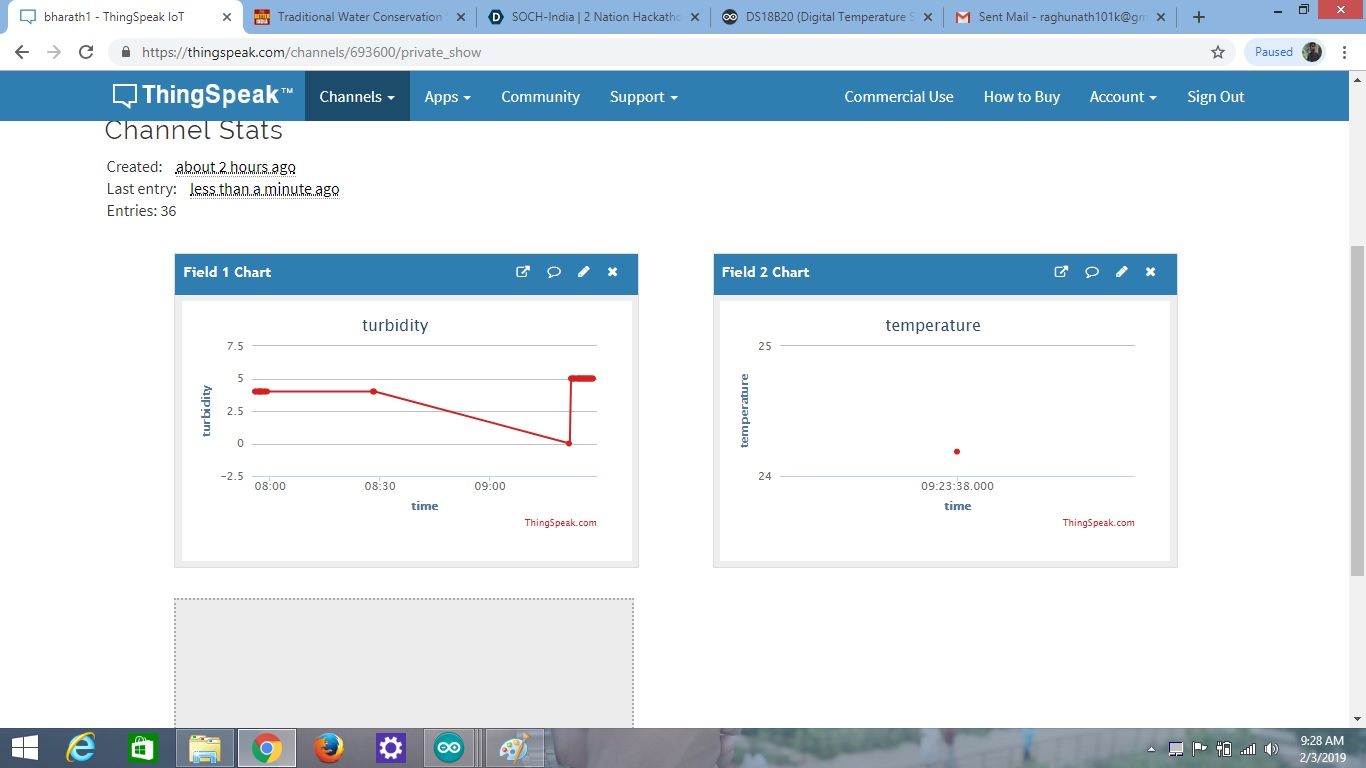Open the purple gear settings app in taskbar
Image resolution: width=1366 pixels, height=768 pixels.
(x=390, y=748)
